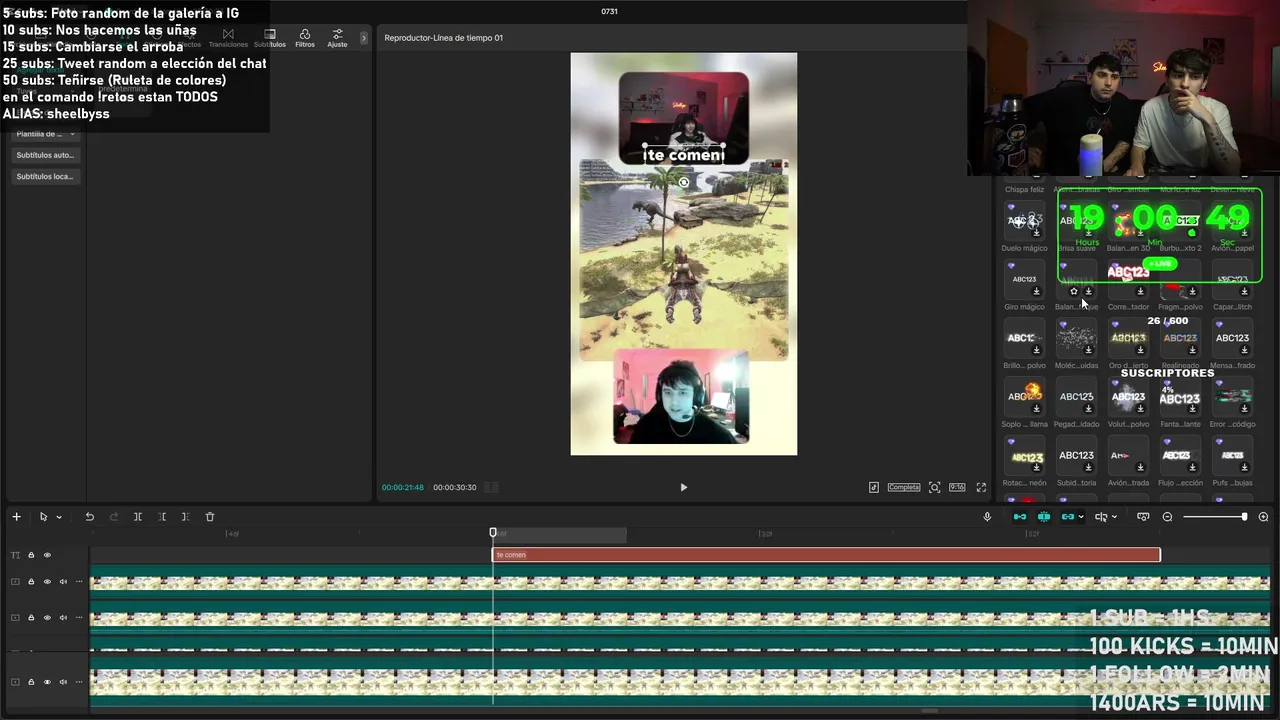Click the 'Reproductor-Línea de tiempo 01' title
Image resolution: width=1280 pixels, height=720 pixels.
pyautogui.click(x=444, y=38)
